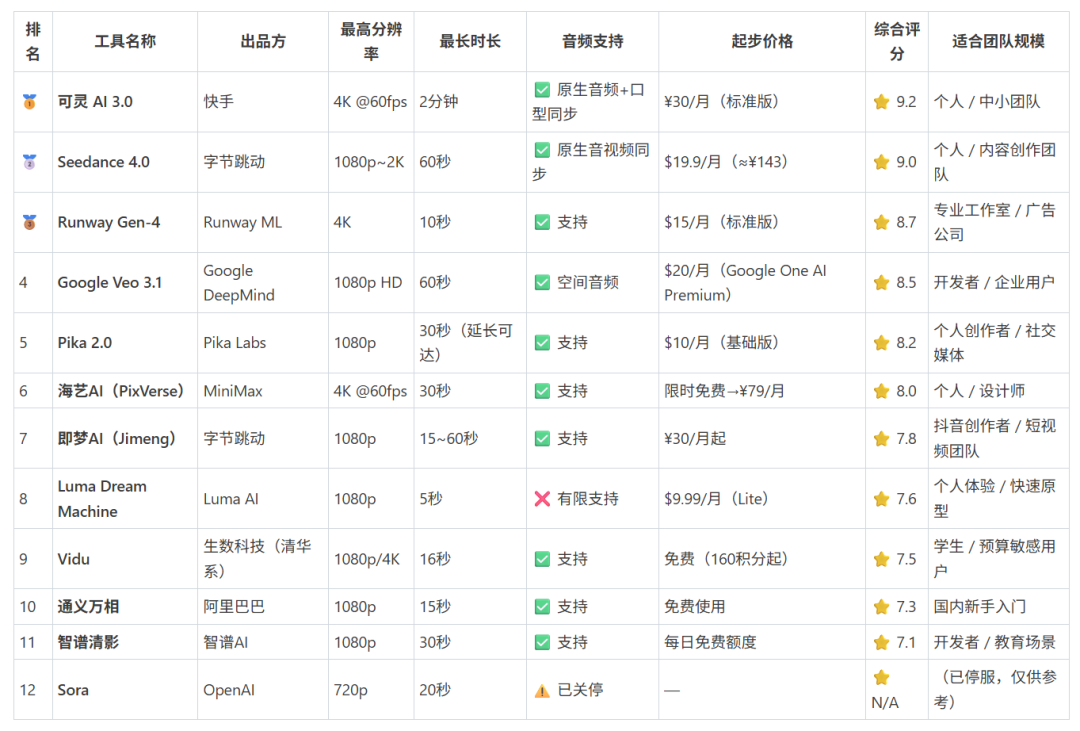This screenshot has height=731, width=1080.
Task: Click the star icon next to 7.6
Action: click(x=881, y=499)
